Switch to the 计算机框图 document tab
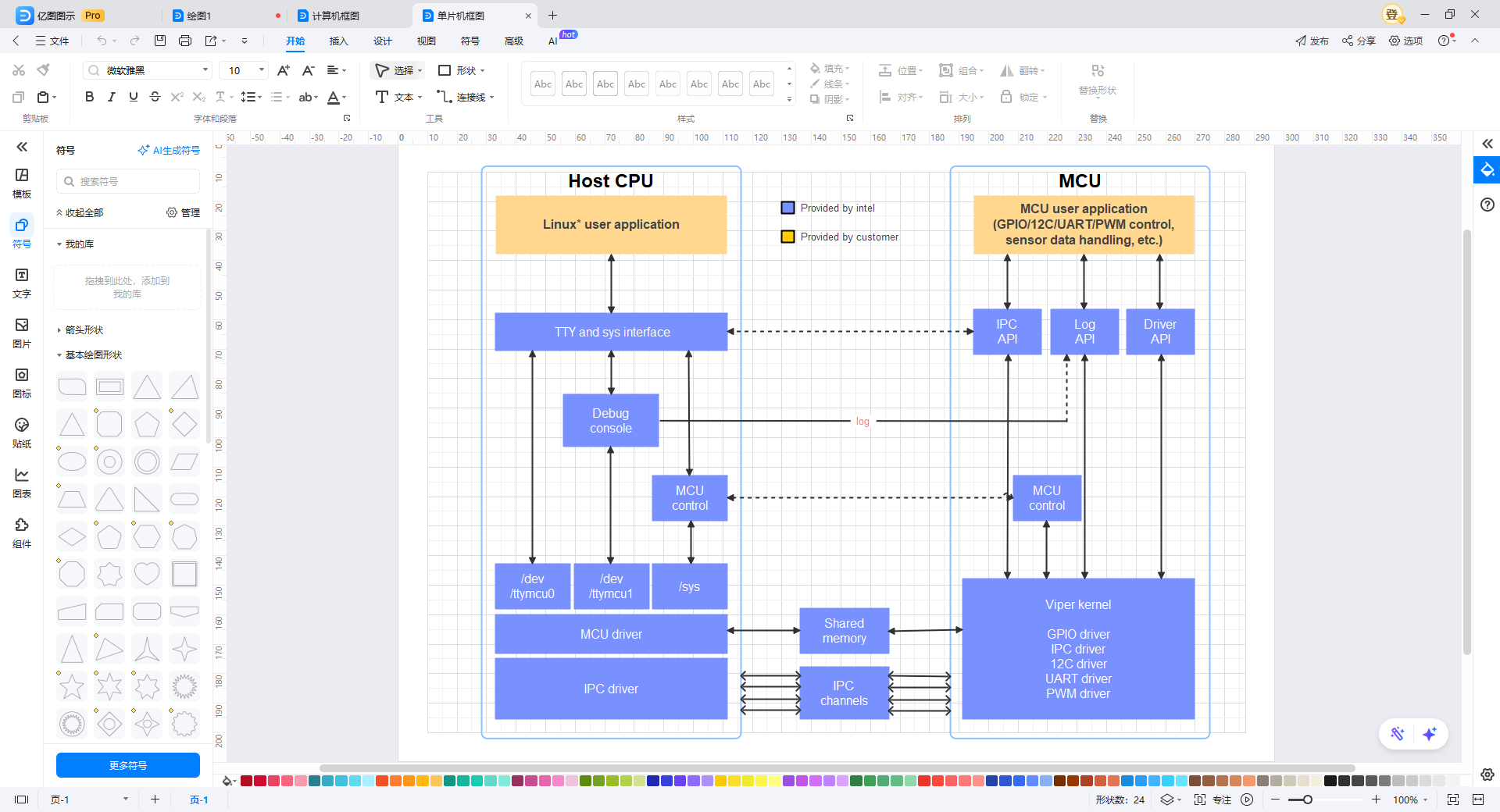The width and height of the screenshot is (1500, 812). (x=336, y=16)
